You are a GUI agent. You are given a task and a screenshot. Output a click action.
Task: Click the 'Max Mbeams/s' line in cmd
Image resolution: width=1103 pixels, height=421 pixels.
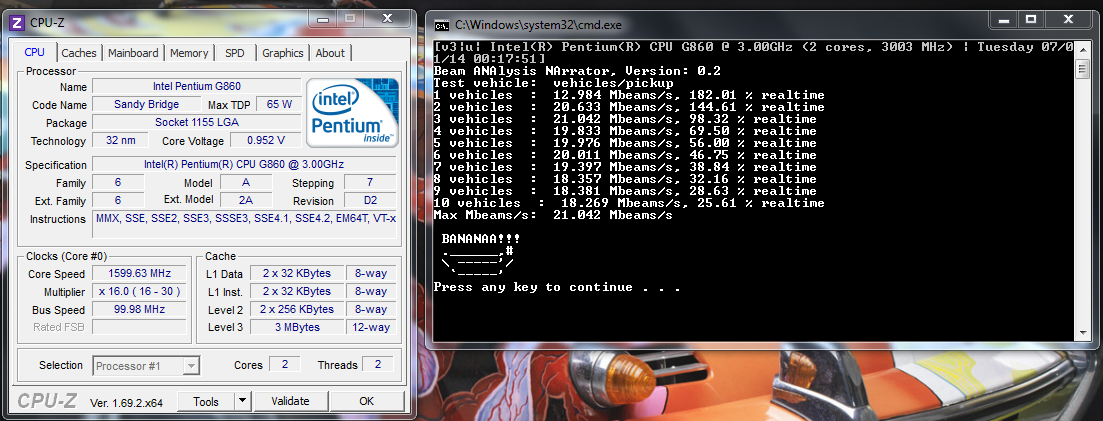[553, 215]
